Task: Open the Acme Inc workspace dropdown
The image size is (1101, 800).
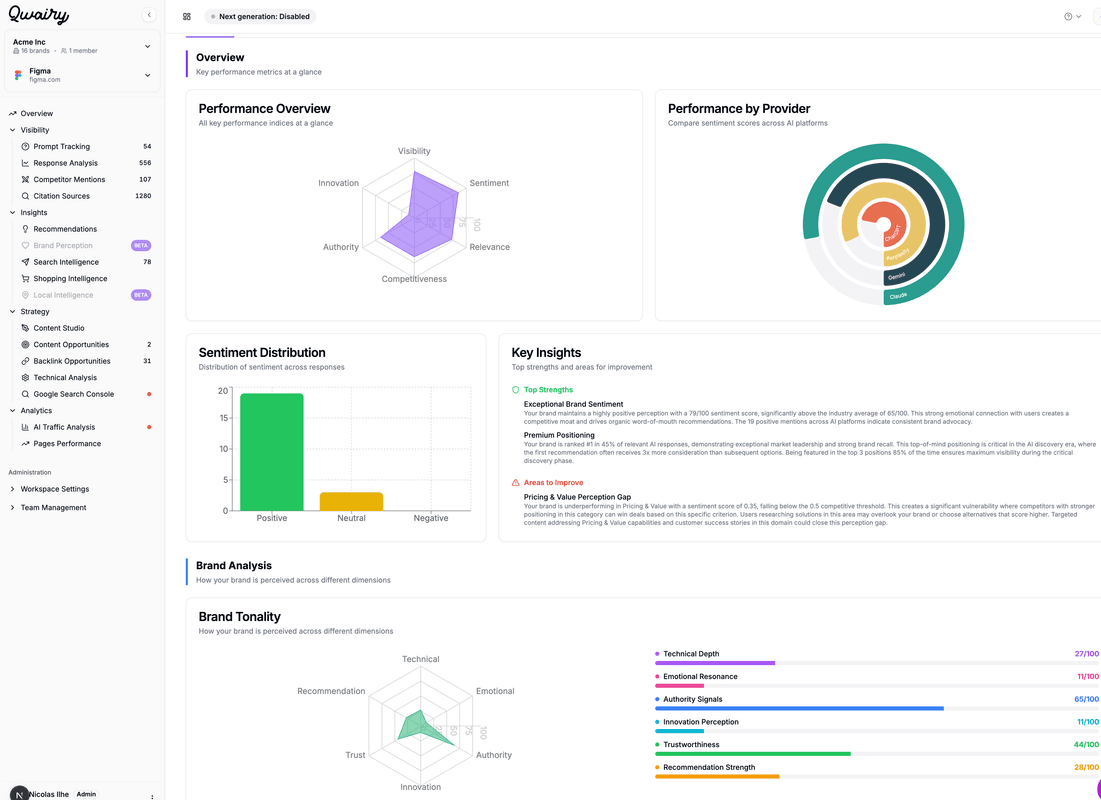Action: tap(147, 46)
